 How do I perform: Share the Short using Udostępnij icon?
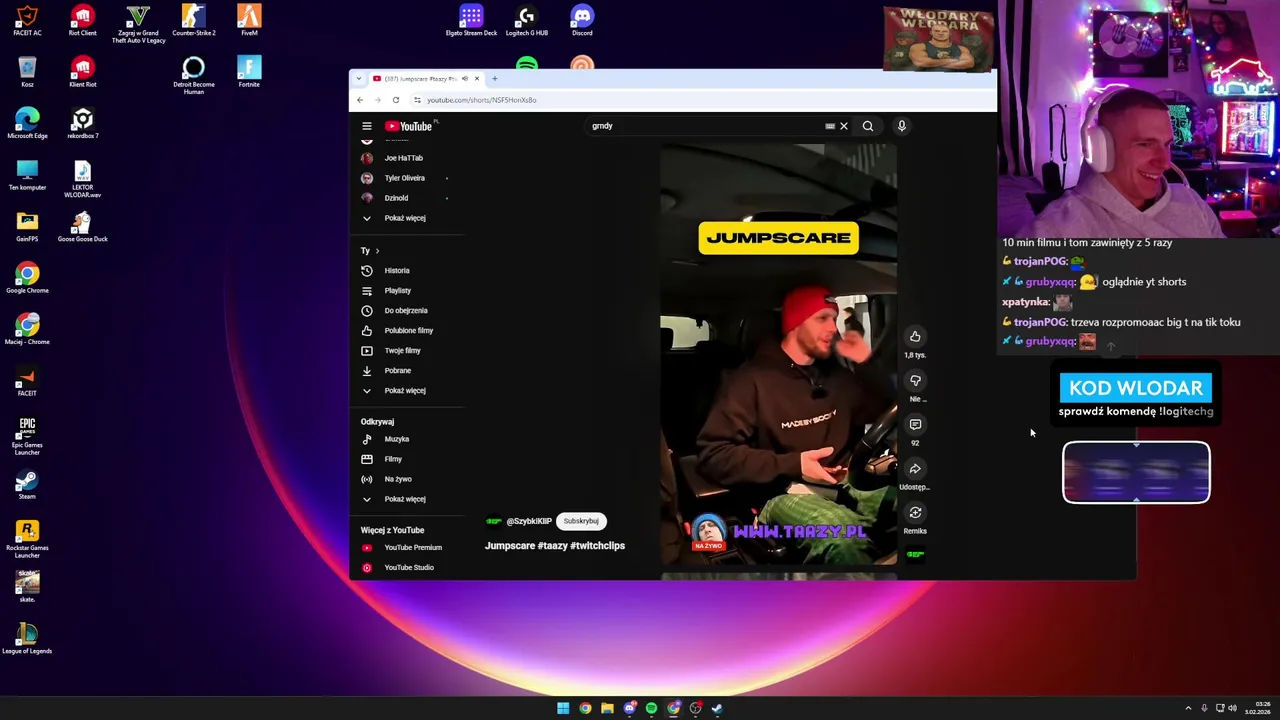coord(915,469)
